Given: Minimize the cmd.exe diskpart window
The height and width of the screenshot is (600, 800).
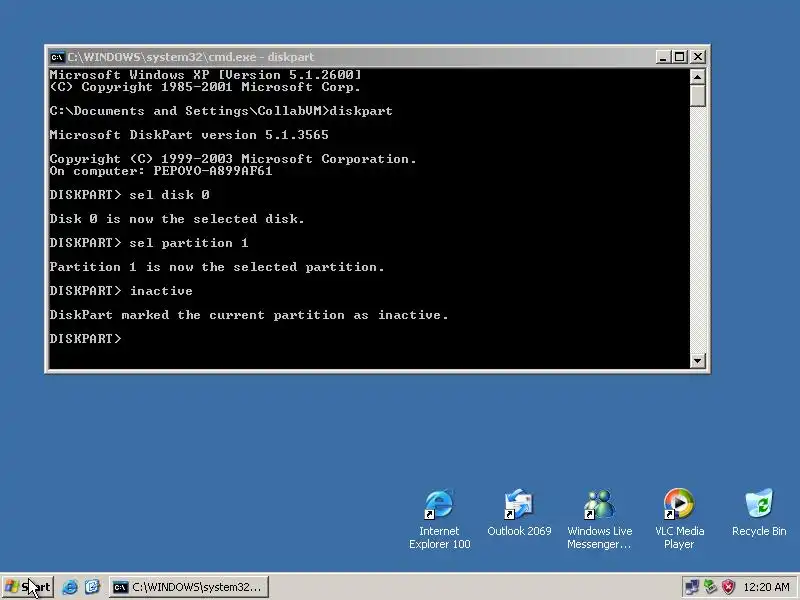Looking at the screenshot, I should 662,57.
